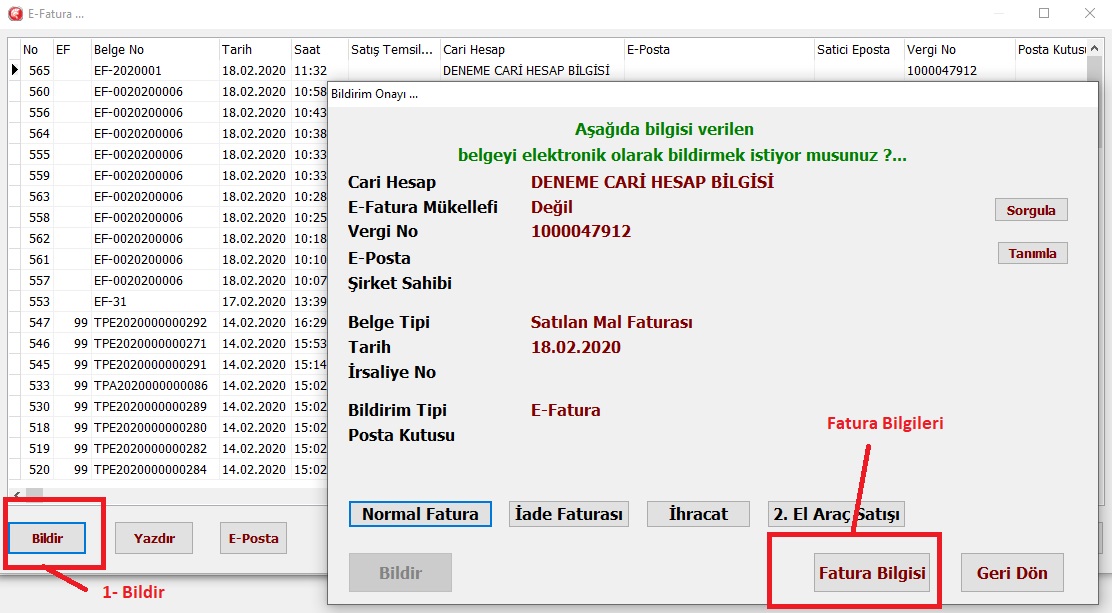Click the horizontal scrollbar left arrow
Image resolution: width=1112 pixels, height=613 pixels.
tap(16, 494)
